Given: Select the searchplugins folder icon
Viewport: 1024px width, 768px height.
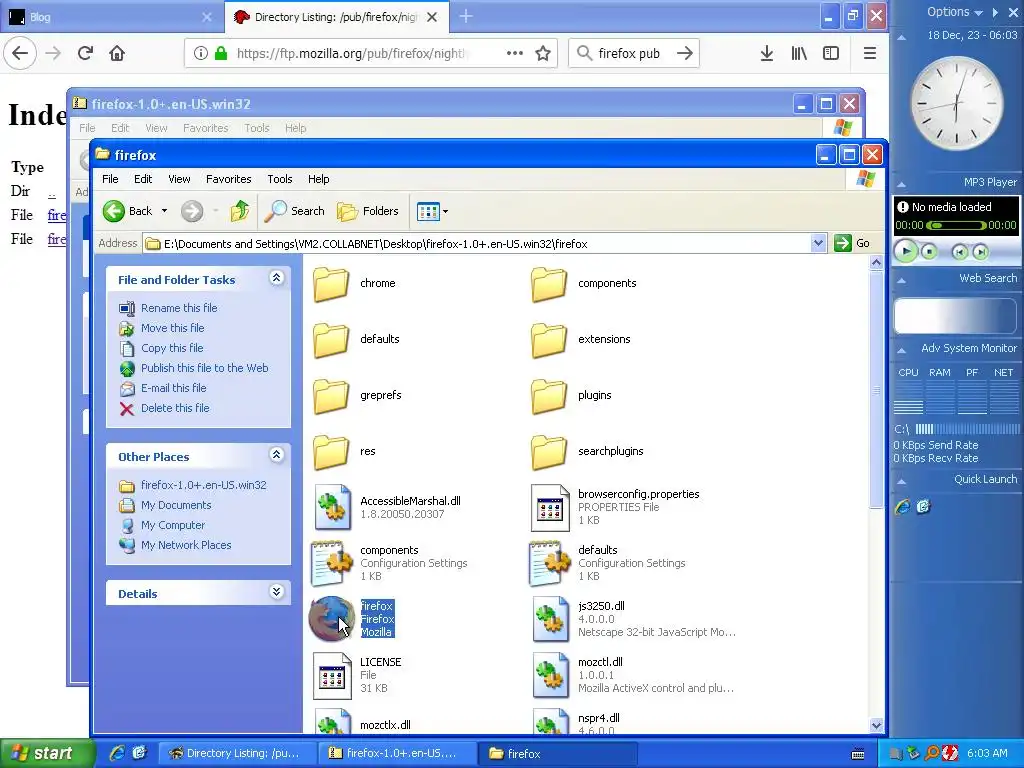Looking at the screenshot, I should [549, 452].
